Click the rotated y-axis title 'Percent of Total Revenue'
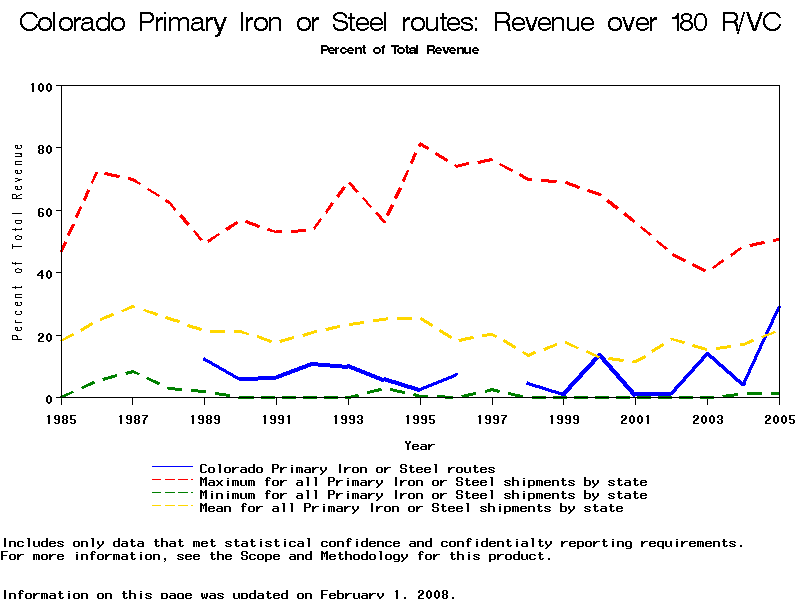Viewport: 800px width, 600px height. (x=18, y=242)
